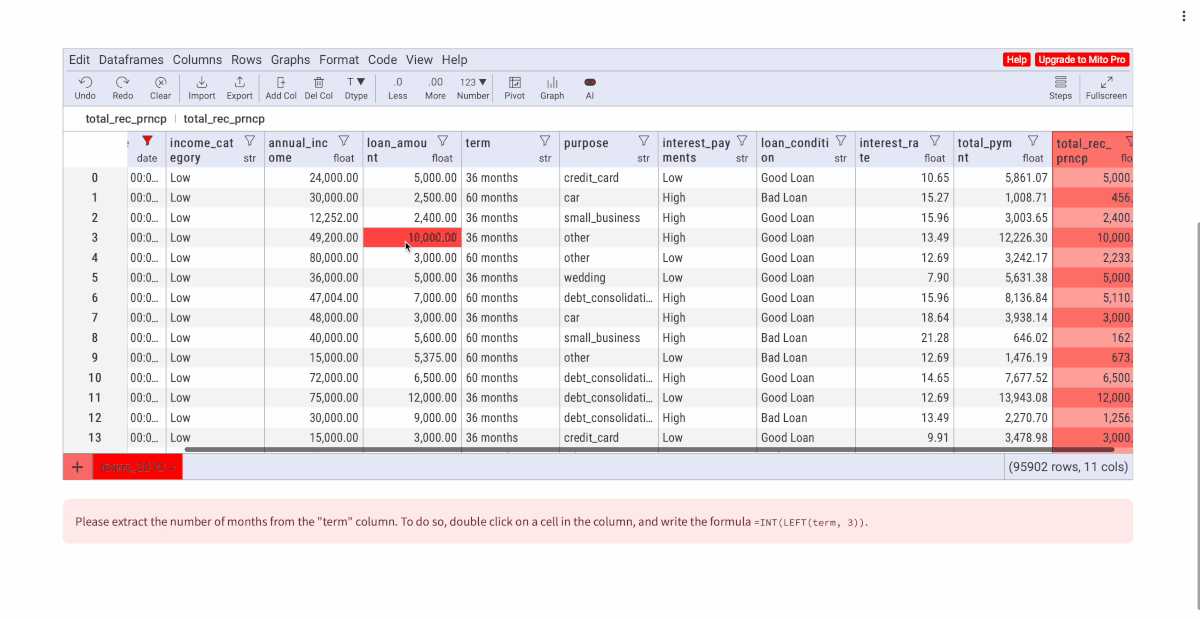Click the Upgrade to Mito Pro button
Image resolution: width=1200 pixels, height=619 pixels.
pos(1082,60)
